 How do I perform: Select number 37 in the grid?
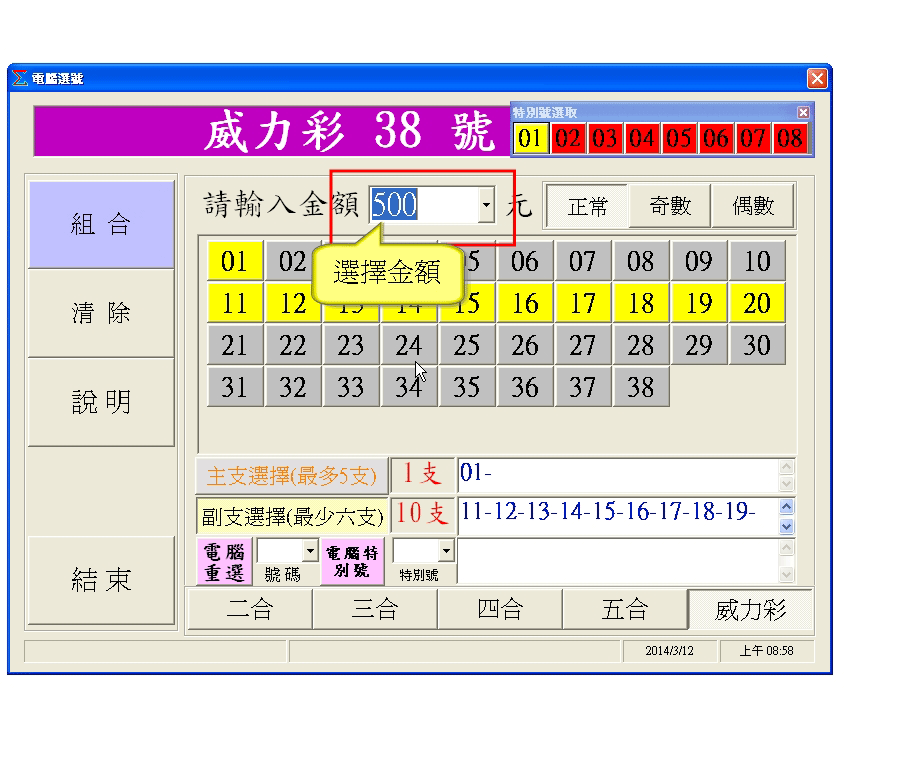pyautogui.click(x=583, y=387)
